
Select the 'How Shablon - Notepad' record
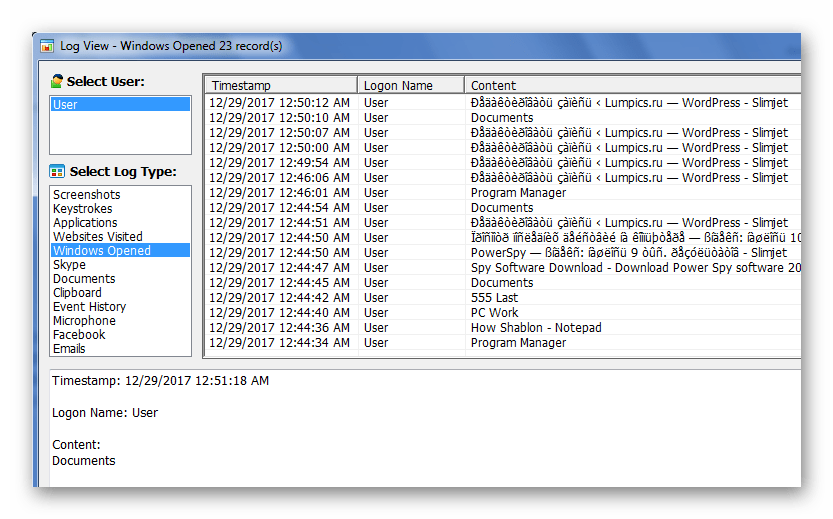[536, 328]
